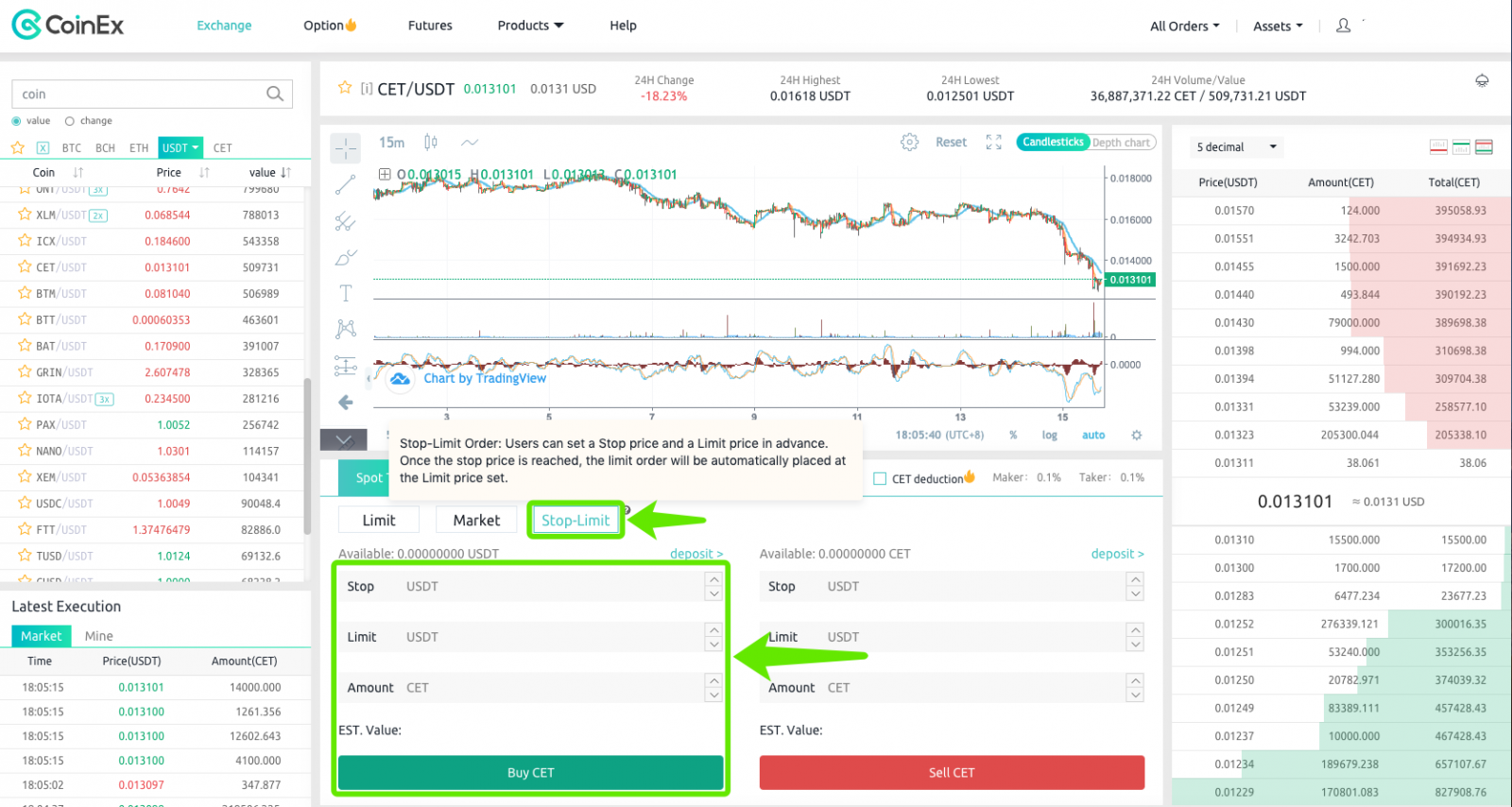Image resolution: width=1512 pixels, height=807 pixels.
Task: Favorite the CET/USDT pair star
Action: coord(345,88)
